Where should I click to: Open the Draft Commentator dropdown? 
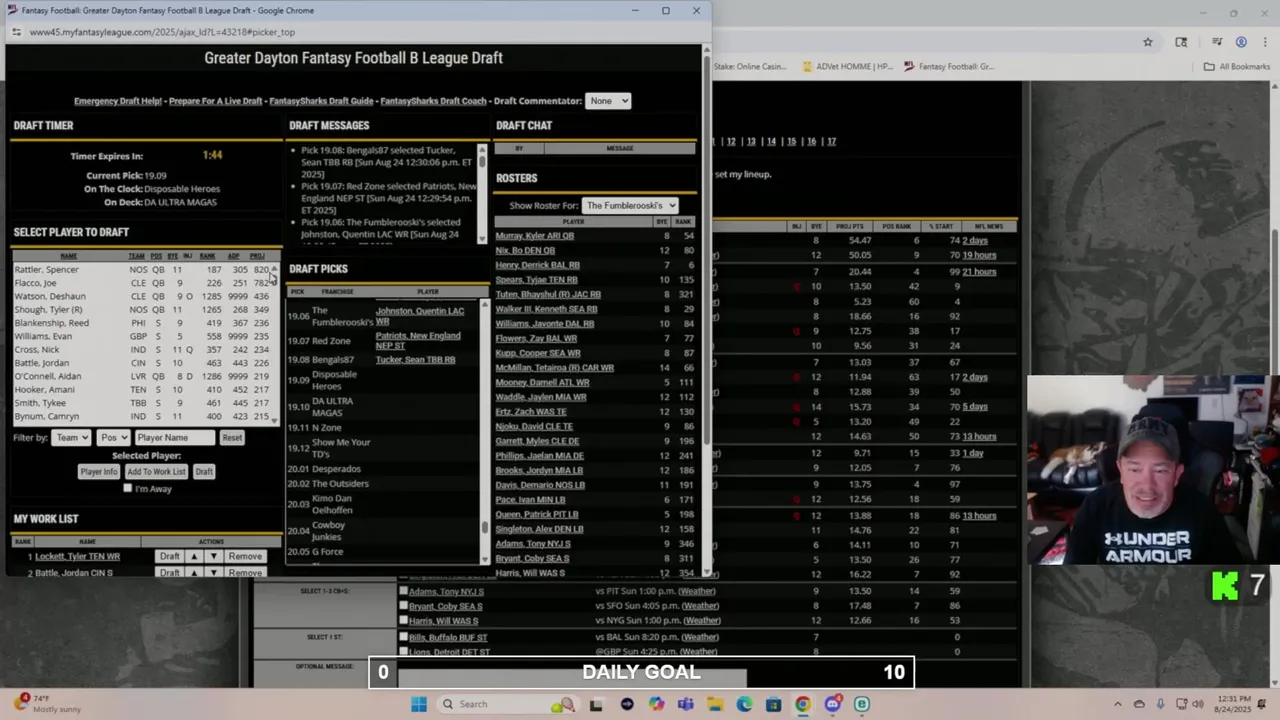(608, 101)
